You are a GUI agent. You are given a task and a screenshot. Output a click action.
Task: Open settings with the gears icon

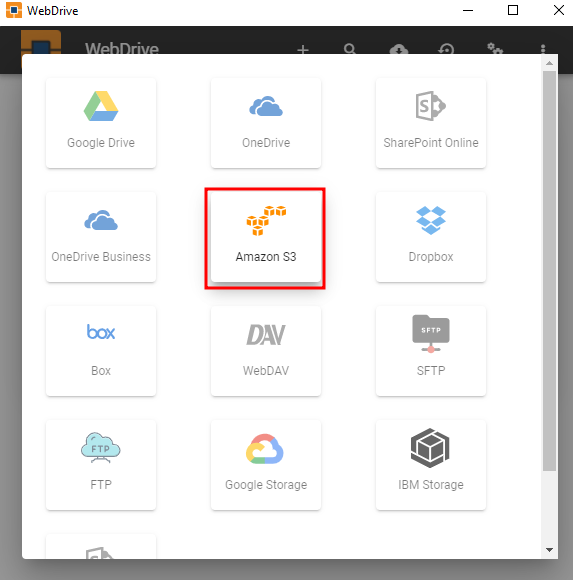tap(495, 48)
